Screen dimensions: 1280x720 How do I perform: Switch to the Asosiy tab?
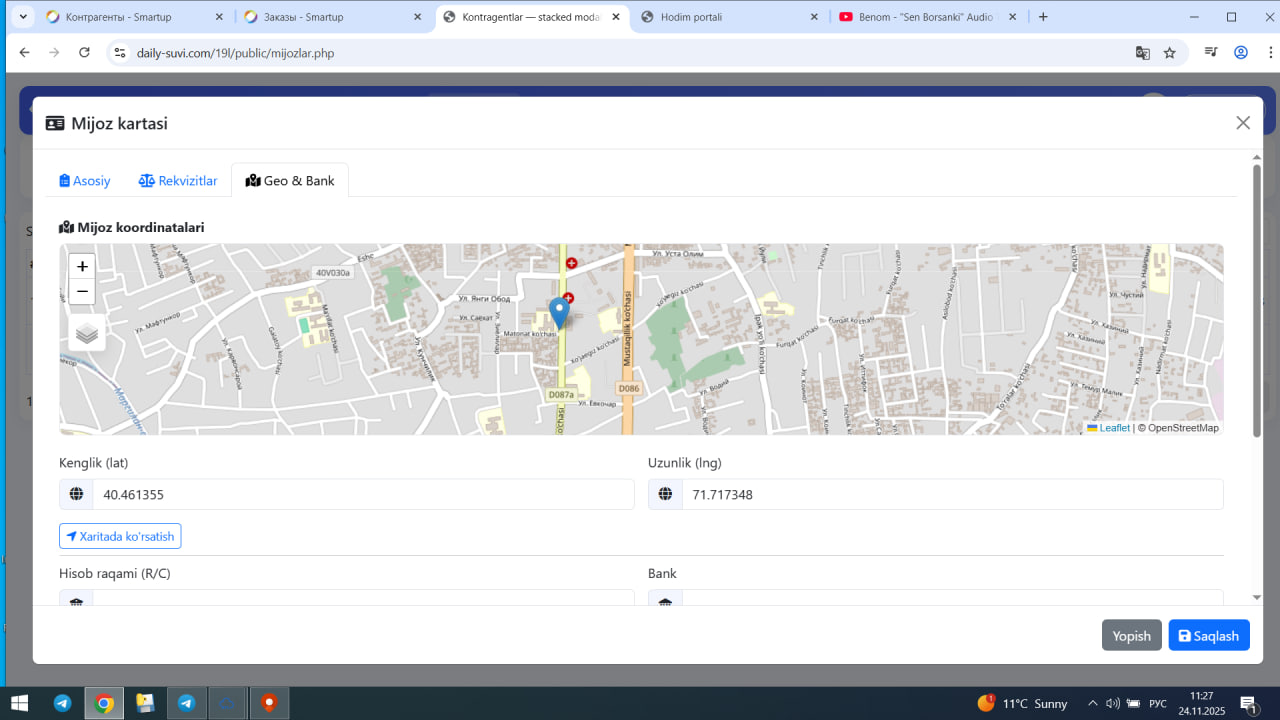[x=85, y=181]
